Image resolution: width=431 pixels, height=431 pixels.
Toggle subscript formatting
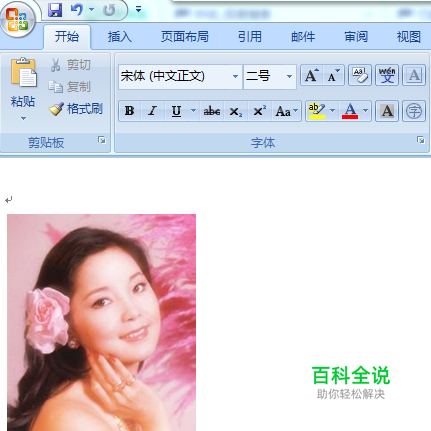coord(236,111)
